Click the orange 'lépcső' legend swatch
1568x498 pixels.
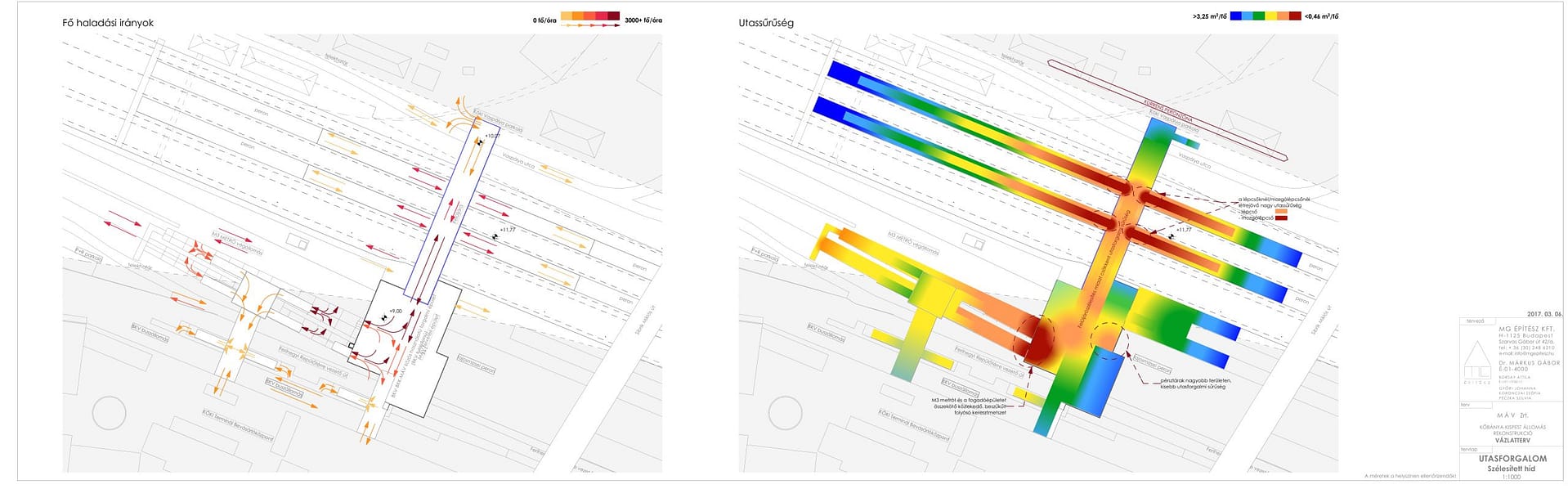coord(1281,211)
